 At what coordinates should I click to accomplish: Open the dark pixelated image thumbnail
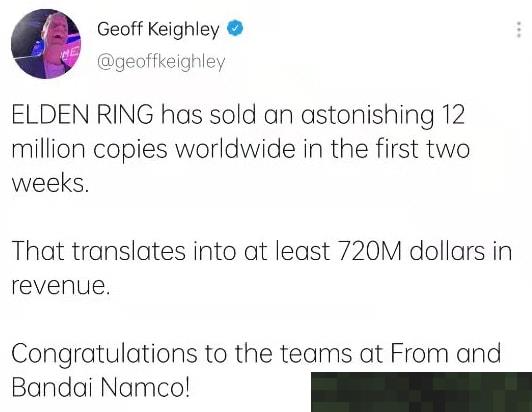[421, 392]
